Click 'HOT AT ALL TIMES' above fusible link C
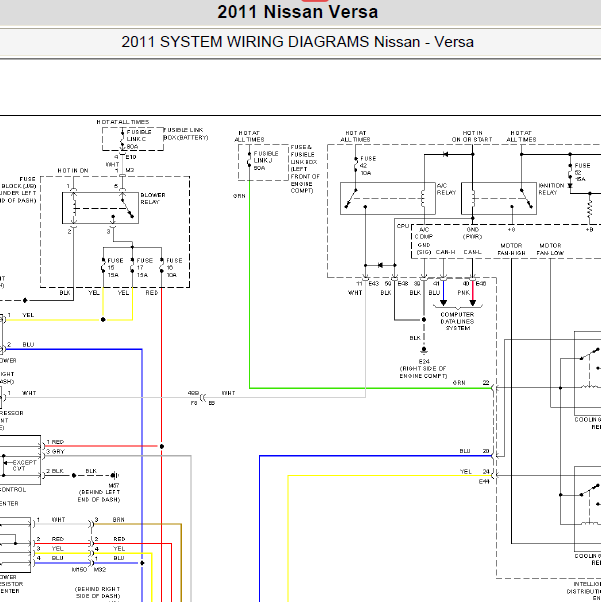This screenshot has width=601, height=602. tap(123, 122)
